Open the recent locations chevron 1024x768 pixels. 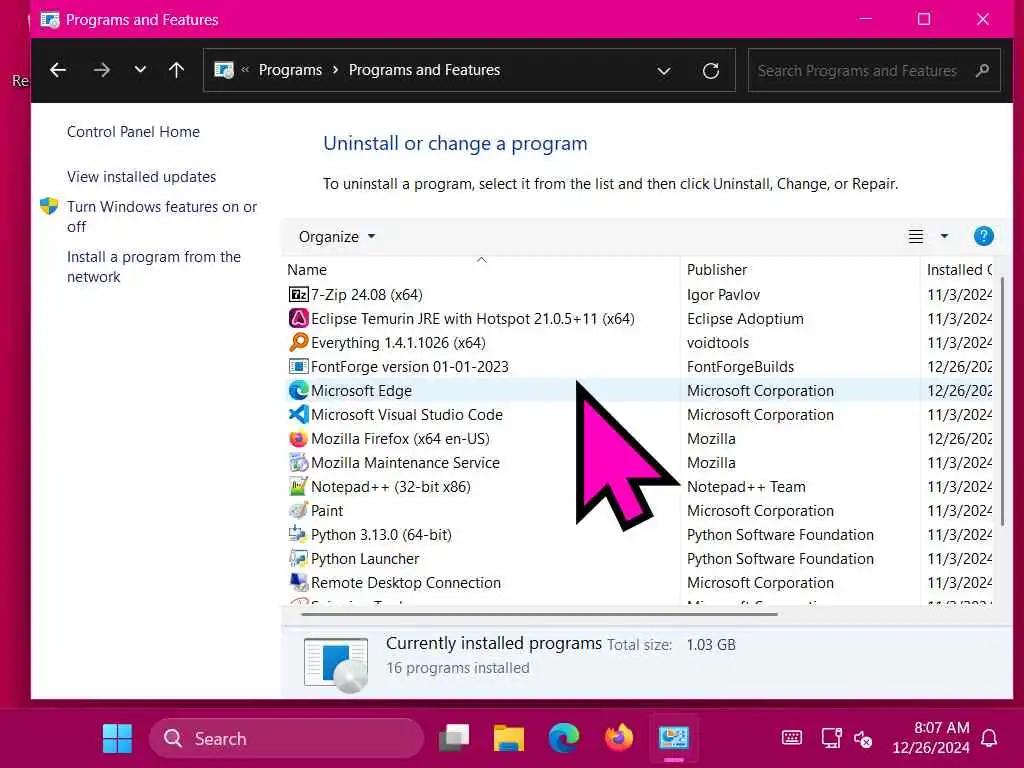[140, 69]
